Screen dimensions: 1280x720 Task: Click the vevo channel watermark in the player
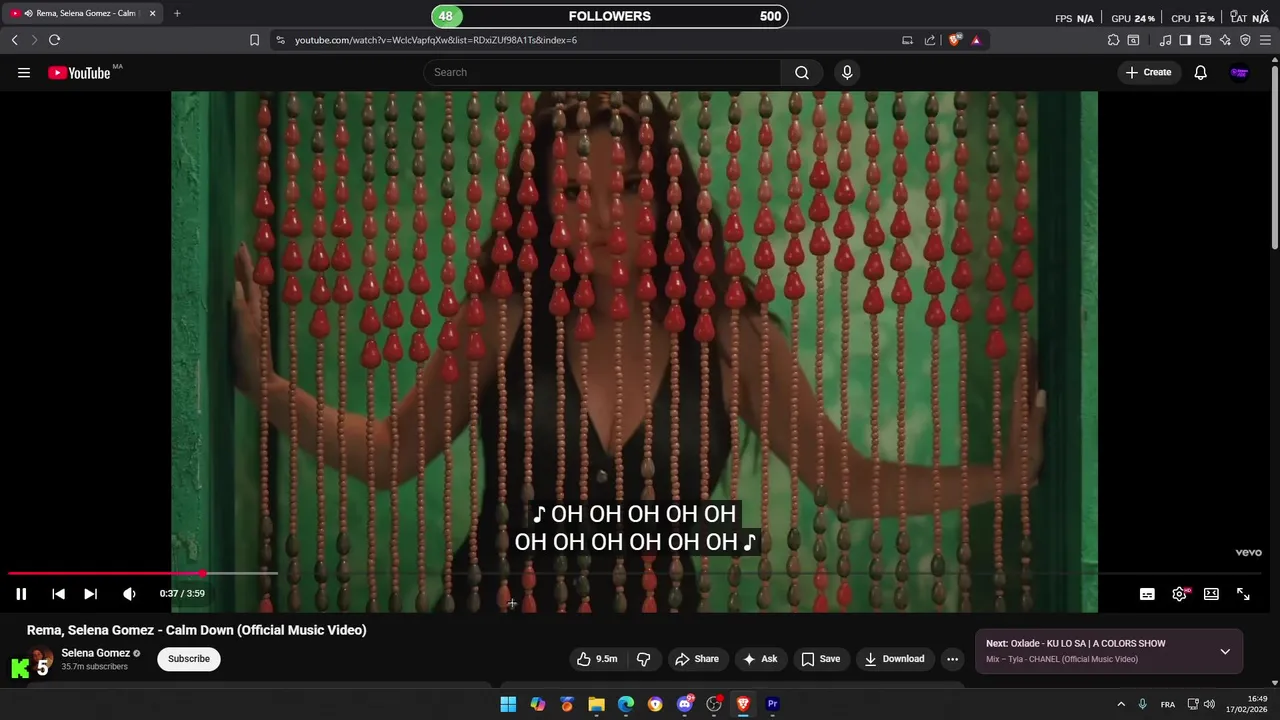click(x=1248, y=552)
